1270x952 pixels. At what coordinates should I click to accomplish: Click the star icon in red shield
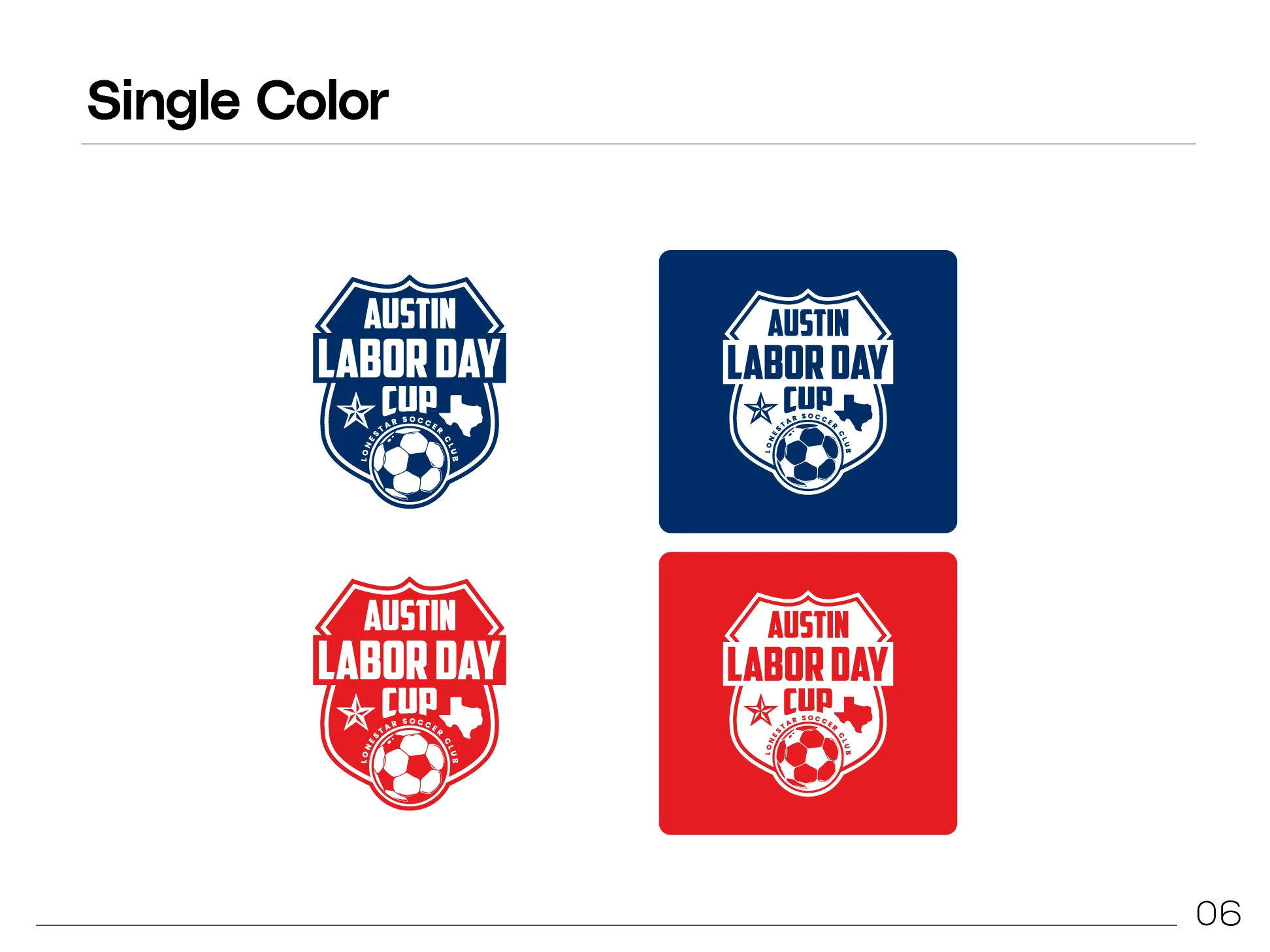click(x=356, y=712)
